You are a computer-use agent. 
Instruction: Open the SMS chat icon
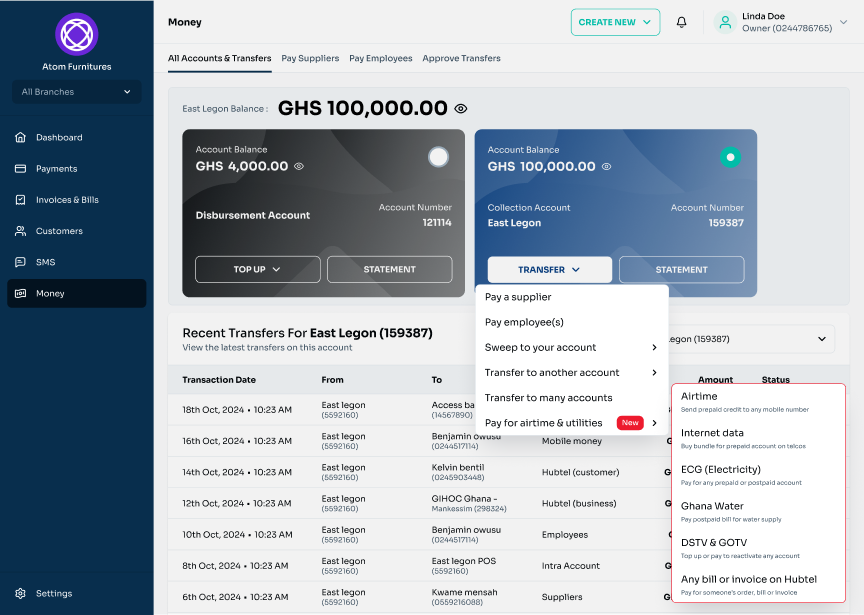20,262
